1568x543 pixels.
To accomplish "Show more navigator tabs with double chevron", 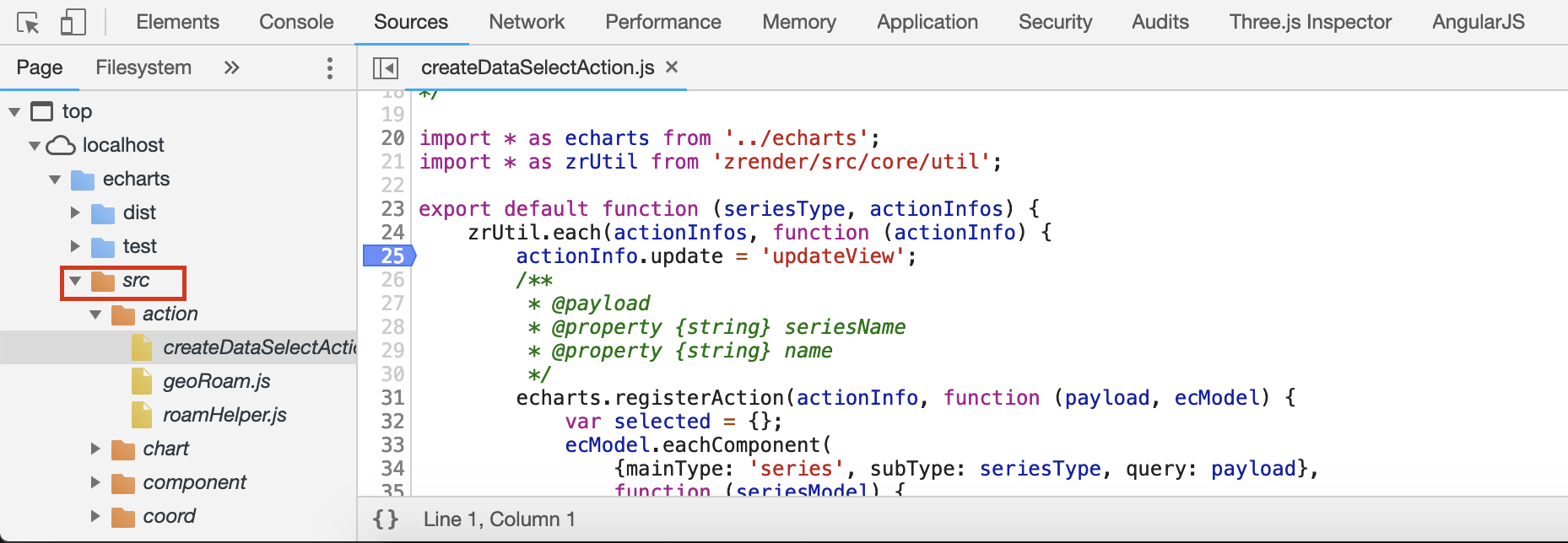I will click(231, 67).
